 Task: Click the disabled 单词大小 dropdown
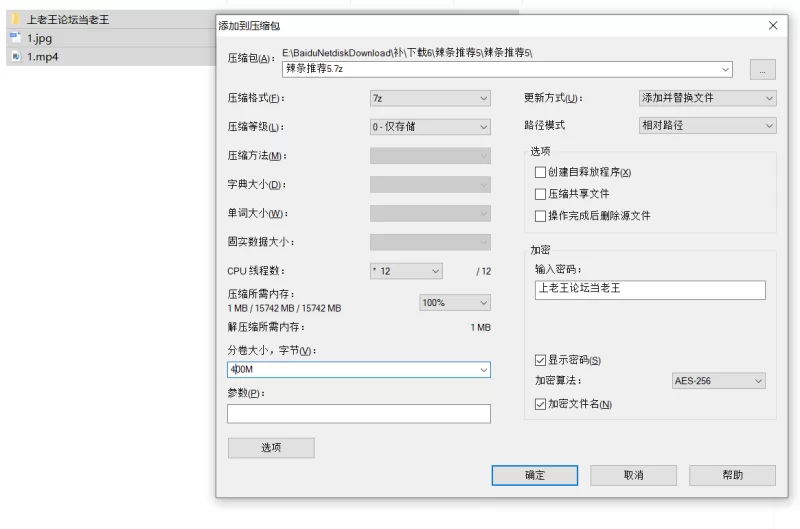point(430,213)
